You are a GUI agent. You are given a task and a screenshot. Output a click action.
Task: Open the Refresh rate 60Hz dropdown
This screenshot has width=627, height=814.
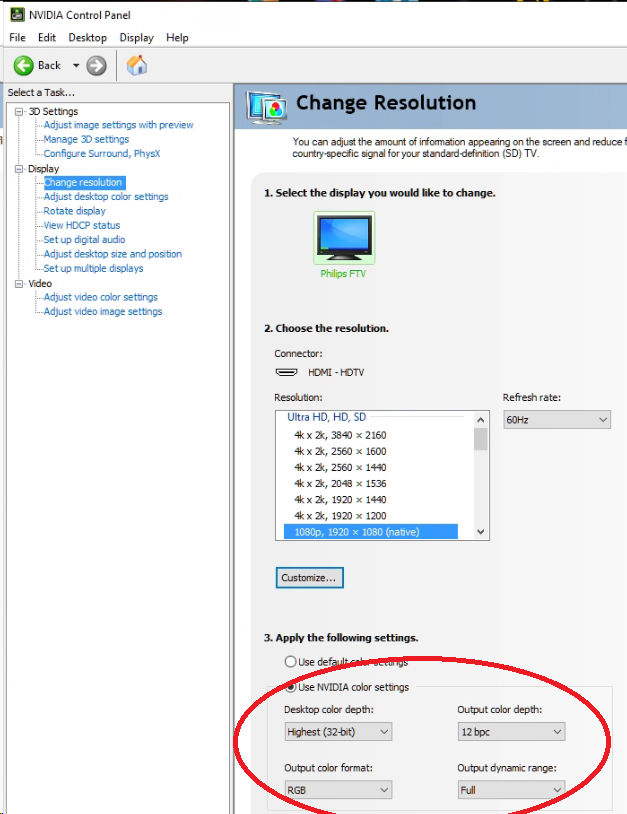tap(557, 419)
